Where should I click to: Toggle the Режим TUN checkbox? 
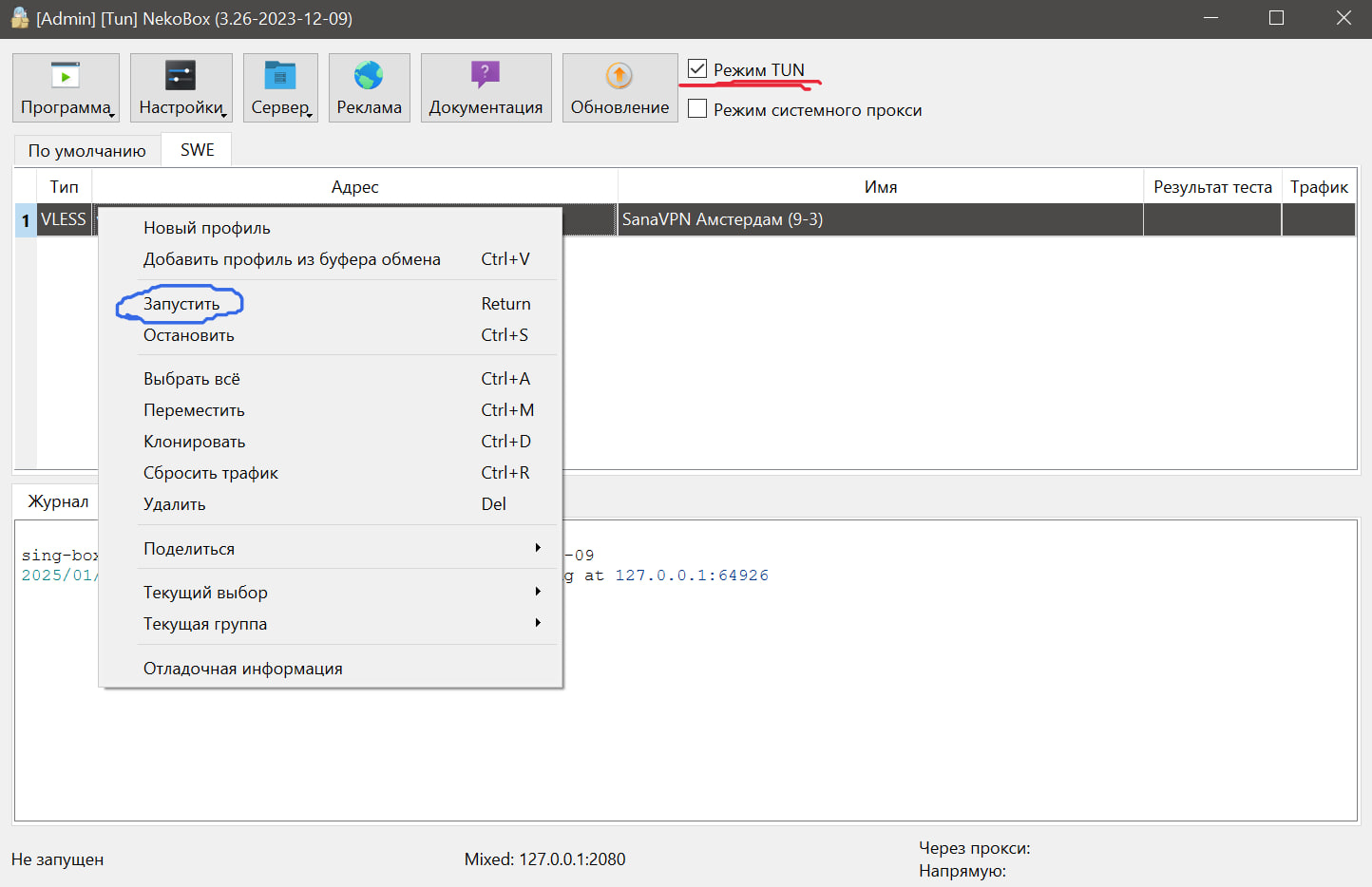tap(697, 69)
